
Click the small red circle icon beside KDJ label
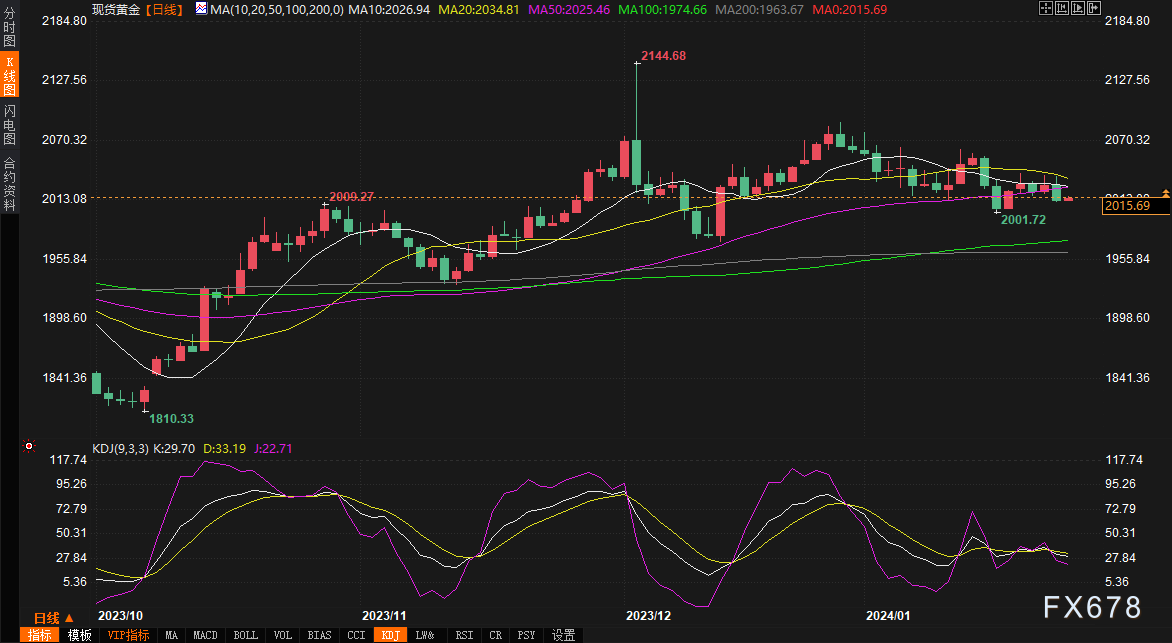click(x=29, y=447)
